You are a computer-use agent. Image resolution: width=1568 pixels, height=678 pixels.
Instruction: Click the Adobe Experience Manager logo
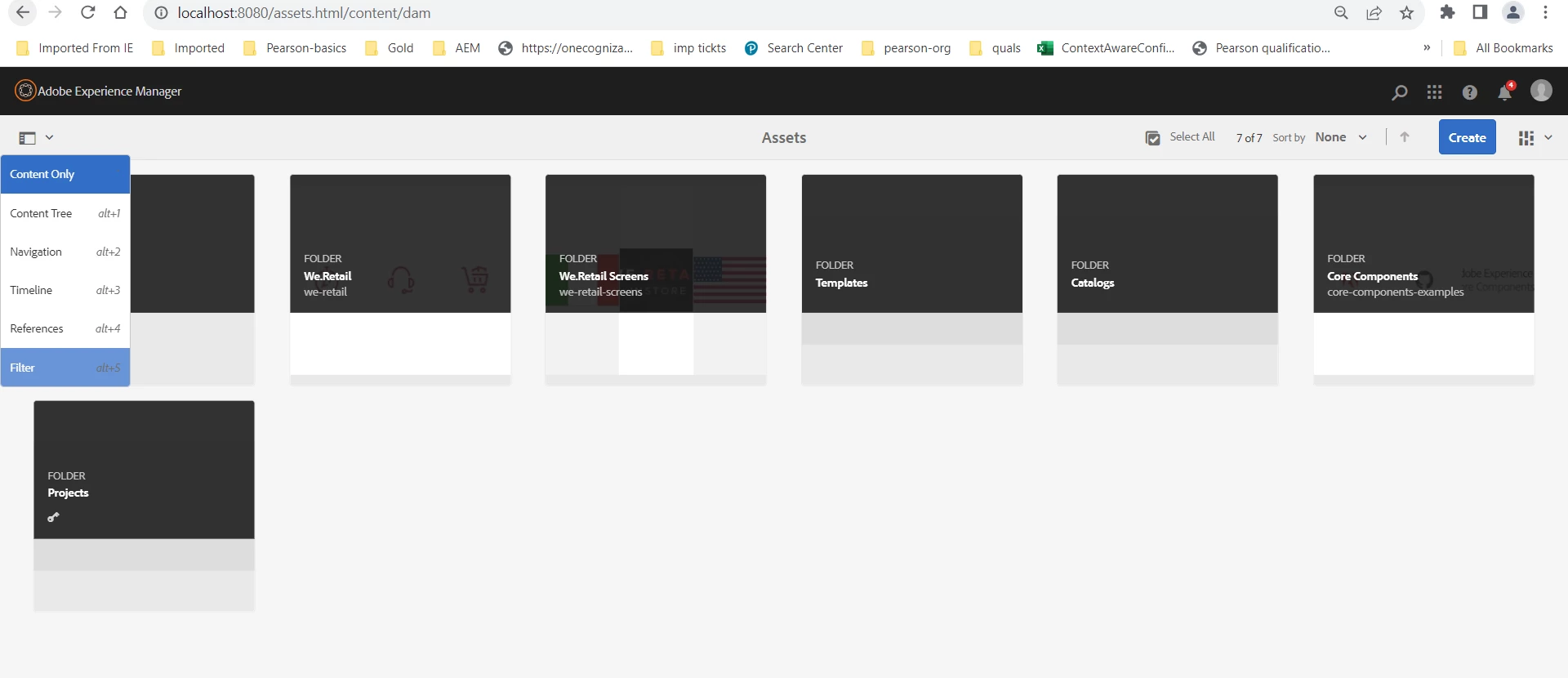pos(26,91)
